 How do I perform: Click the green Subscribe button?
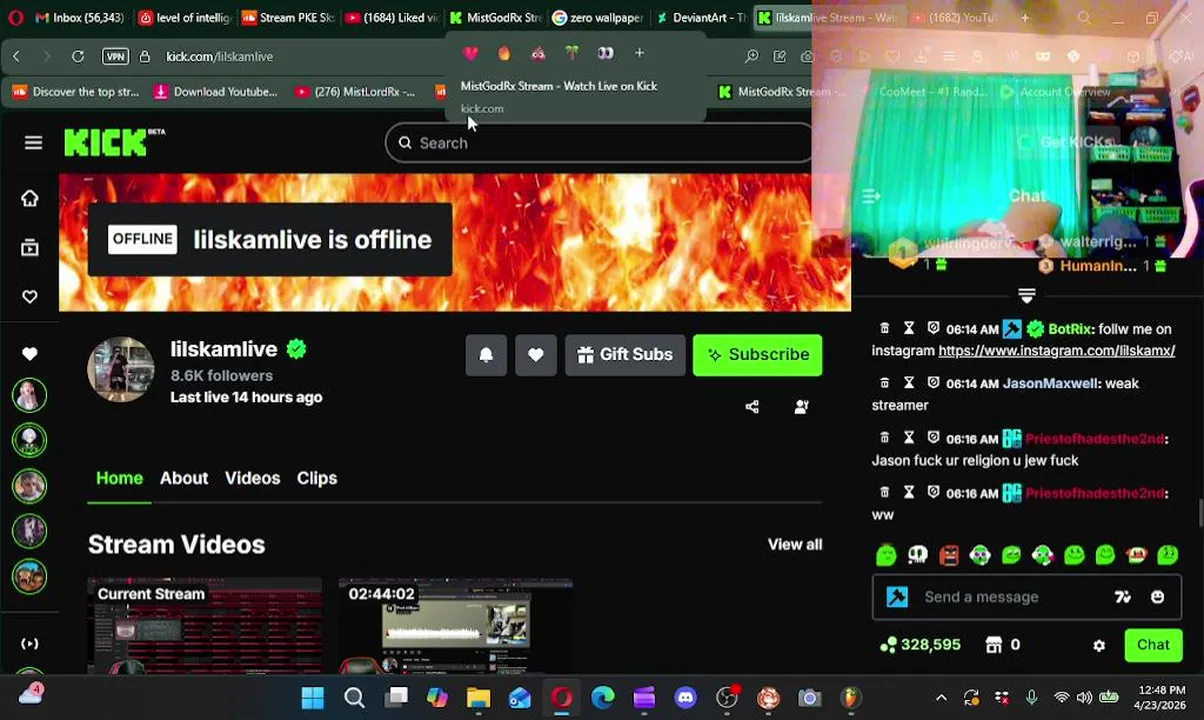coord(758,354)
